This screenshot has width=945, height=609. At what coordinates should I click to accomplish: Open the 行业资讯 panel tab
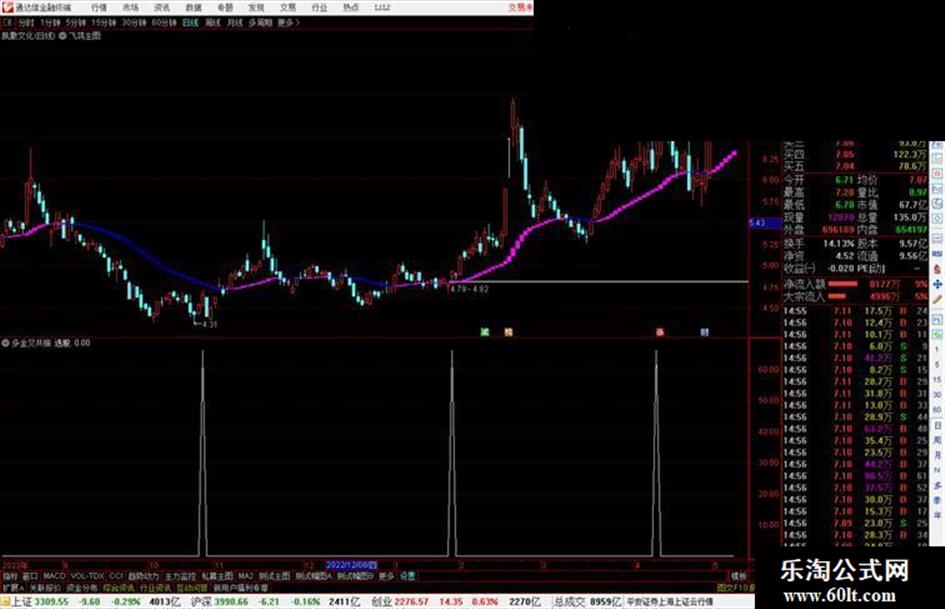pyautogui.click(x=156, y=588)
